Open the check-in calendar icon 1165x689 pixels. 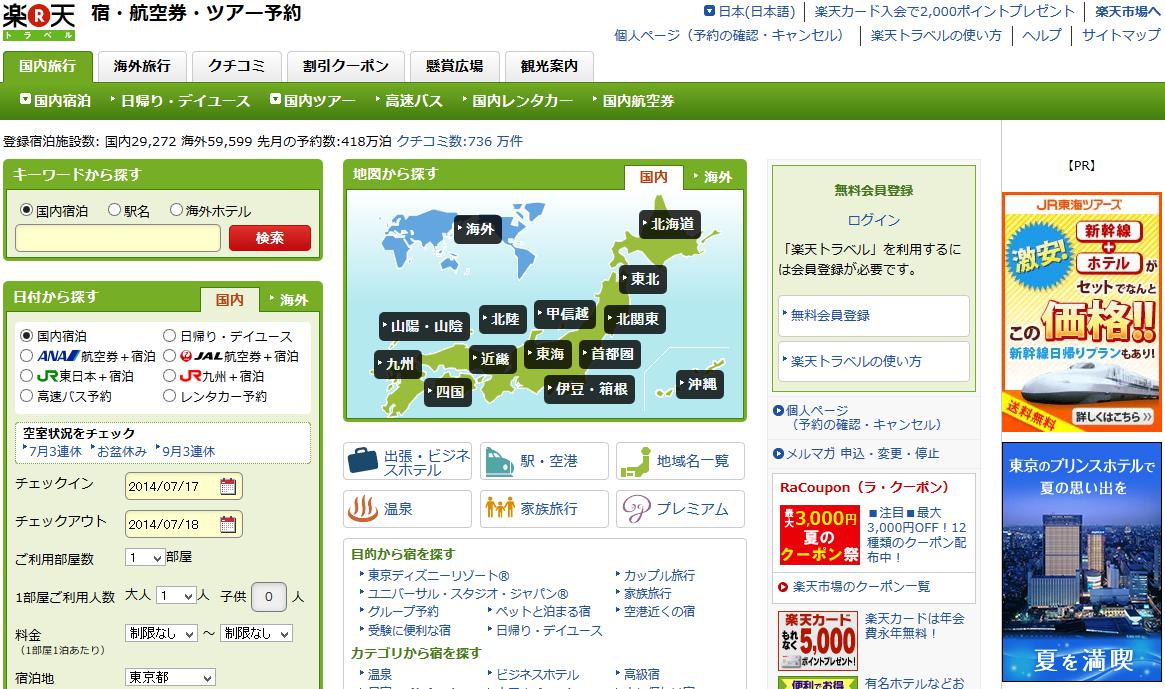(228, 487)
